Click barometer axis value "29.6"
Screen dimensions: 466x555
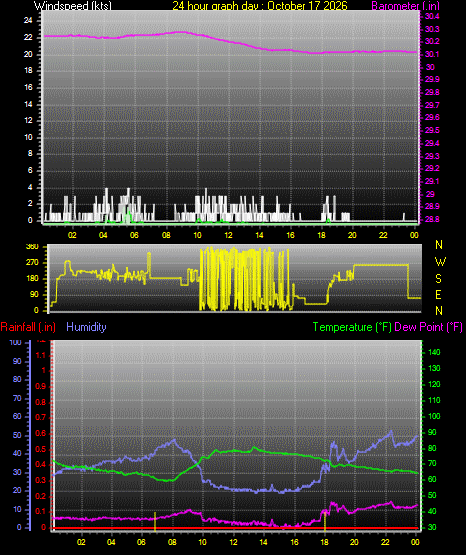432,118
